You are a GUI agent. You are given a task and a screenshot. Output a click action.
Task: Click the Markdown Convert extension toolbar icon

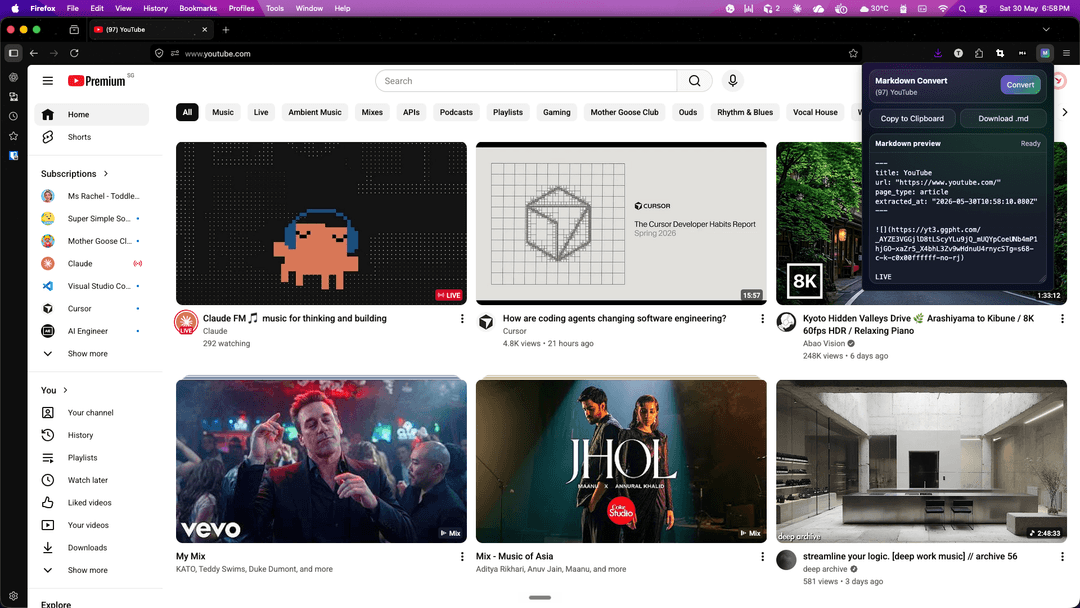(x=1045, y=53)
